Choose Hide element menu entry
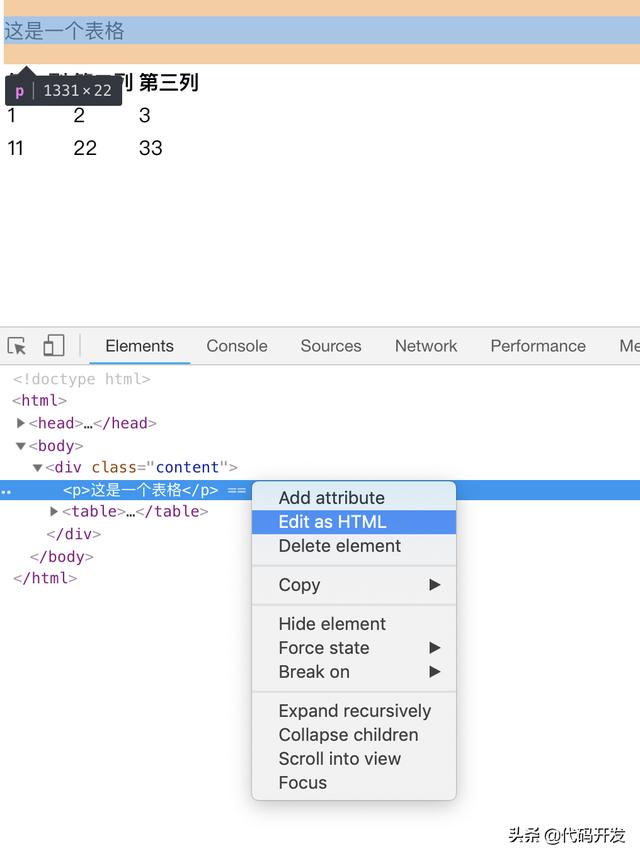 pos(354,624)
